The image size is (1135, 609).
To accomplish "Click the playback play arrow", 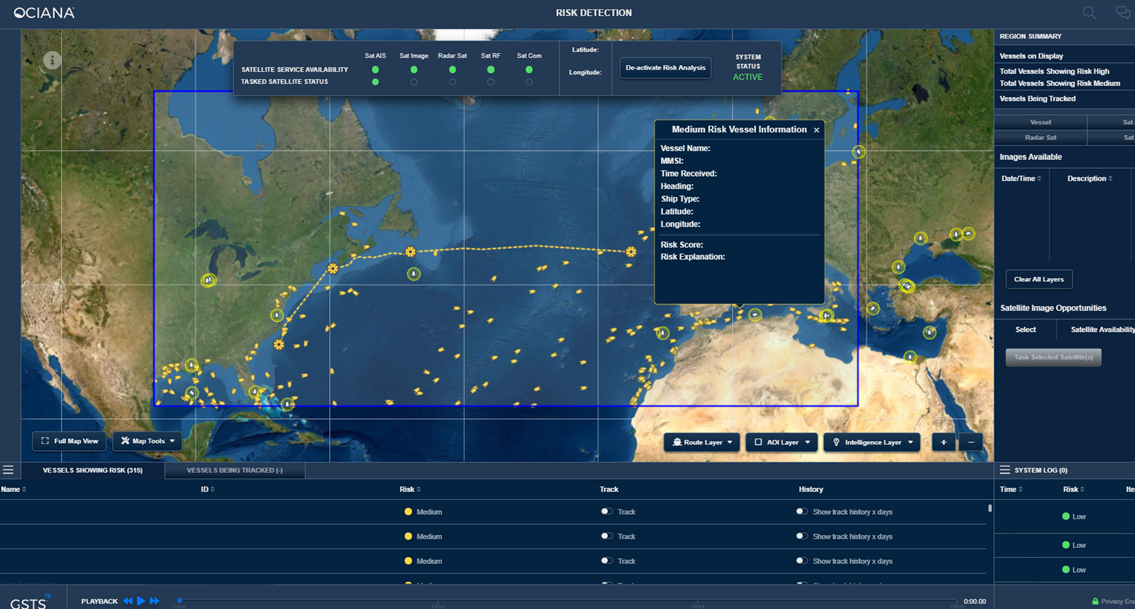I will 141,601.
